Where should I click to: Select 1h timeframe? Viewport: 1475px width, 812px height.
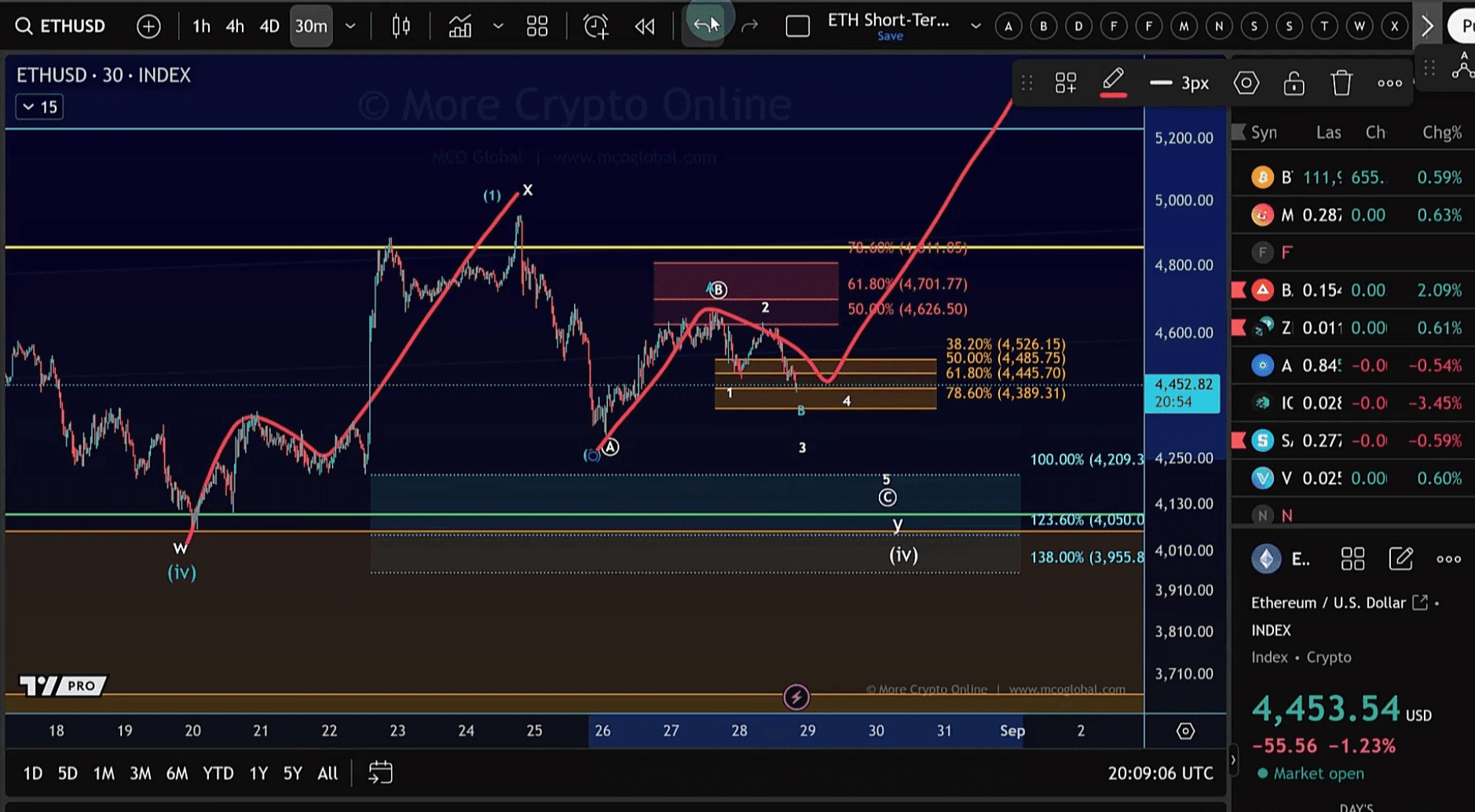[x=202, y=26]
